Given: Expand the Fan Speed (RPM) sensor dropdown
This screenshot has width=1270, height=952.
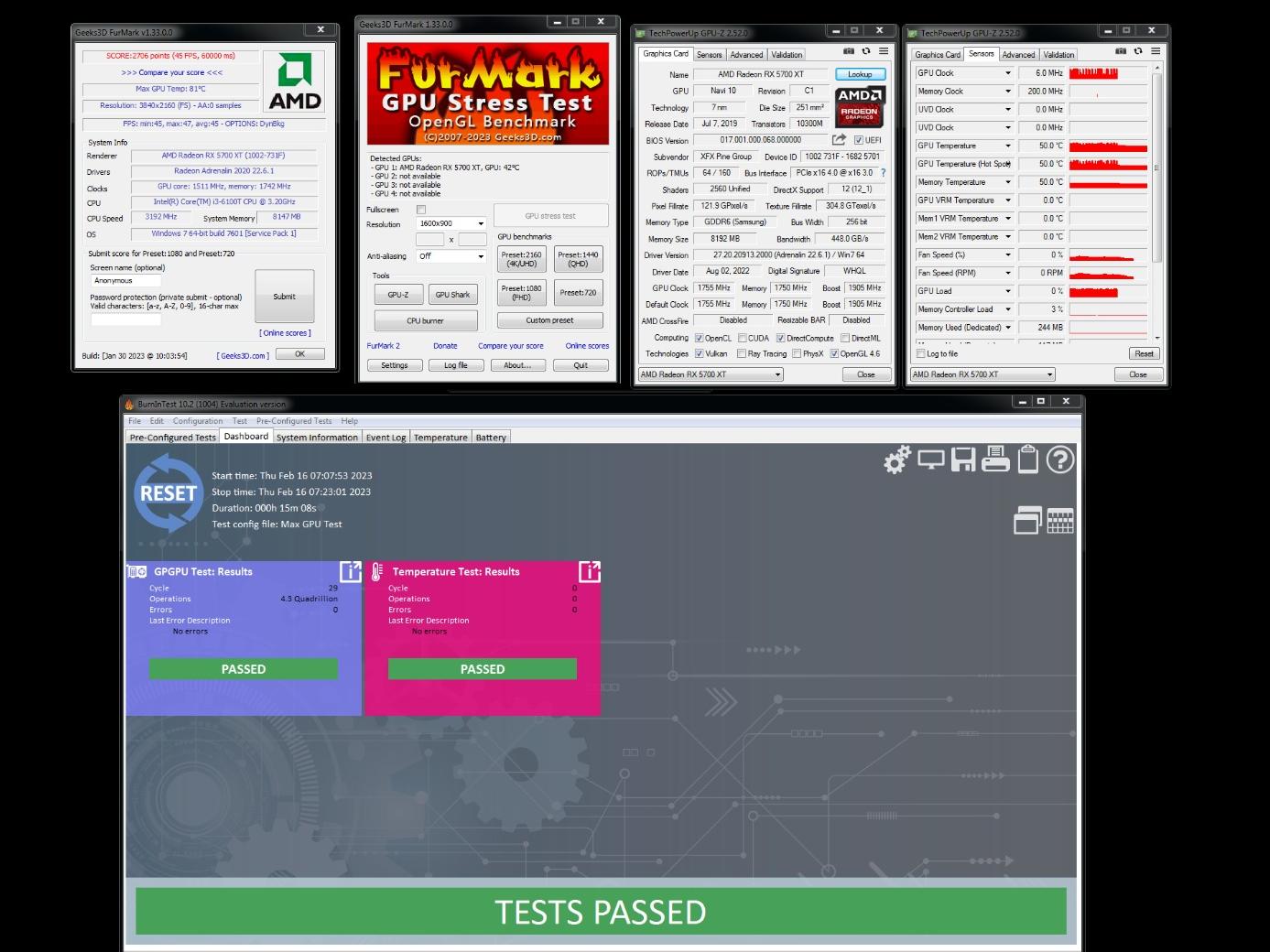Looking at the screenshot, I should [1008, 273].
